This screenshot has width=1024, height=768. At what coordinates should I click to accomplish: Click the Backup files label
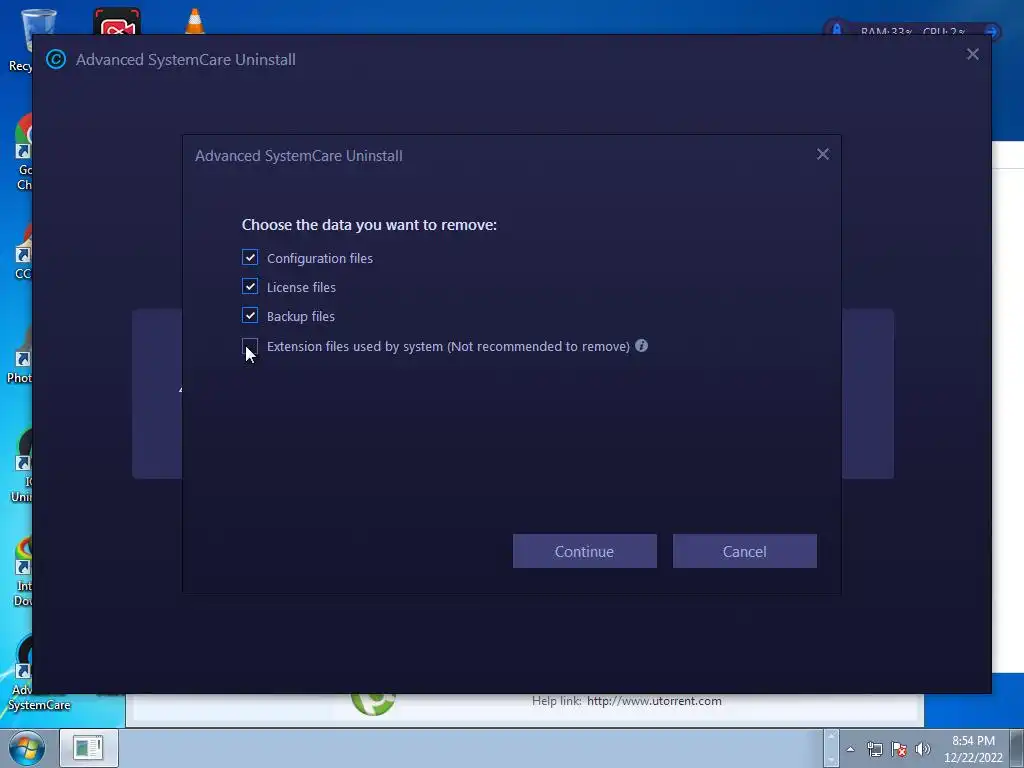coord(300,316)
